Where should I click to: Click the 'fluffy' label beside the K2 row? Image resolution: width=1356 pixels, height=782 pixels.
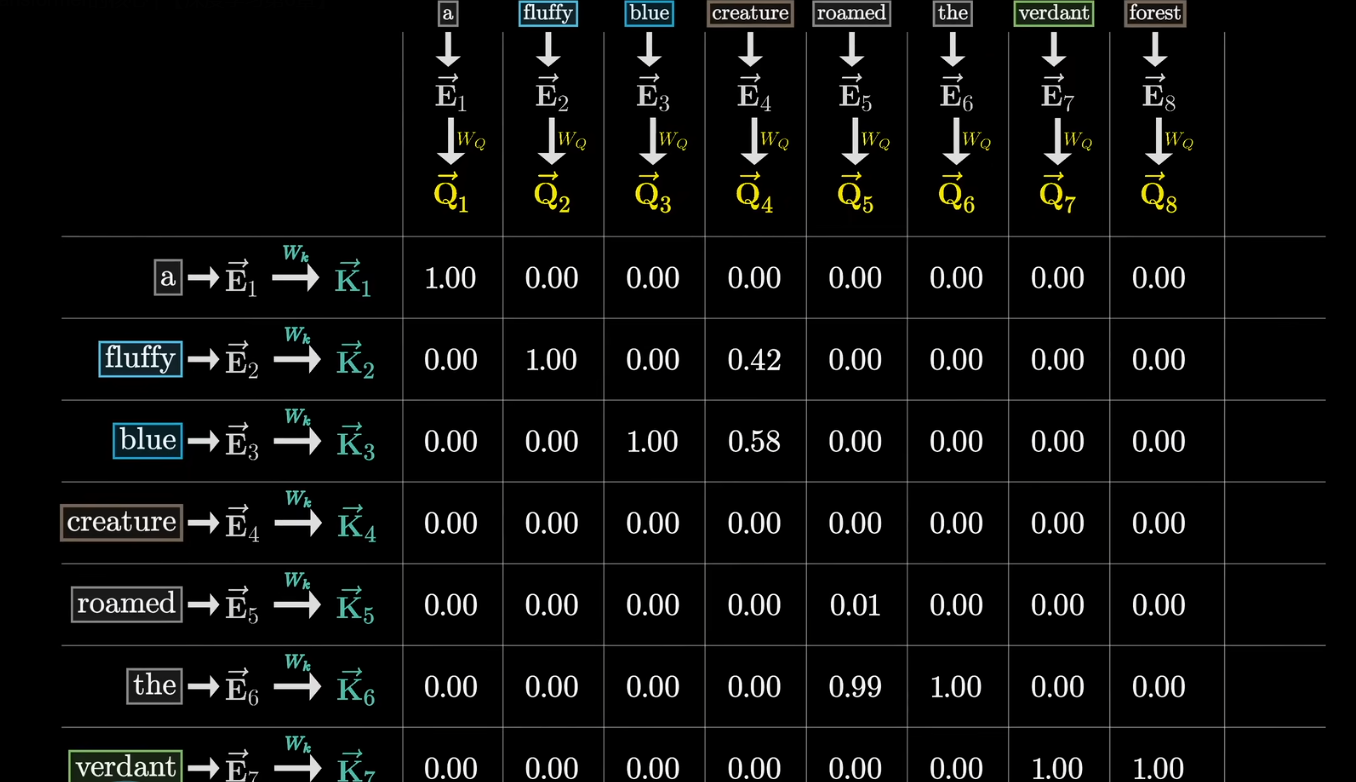pos(140,358)
